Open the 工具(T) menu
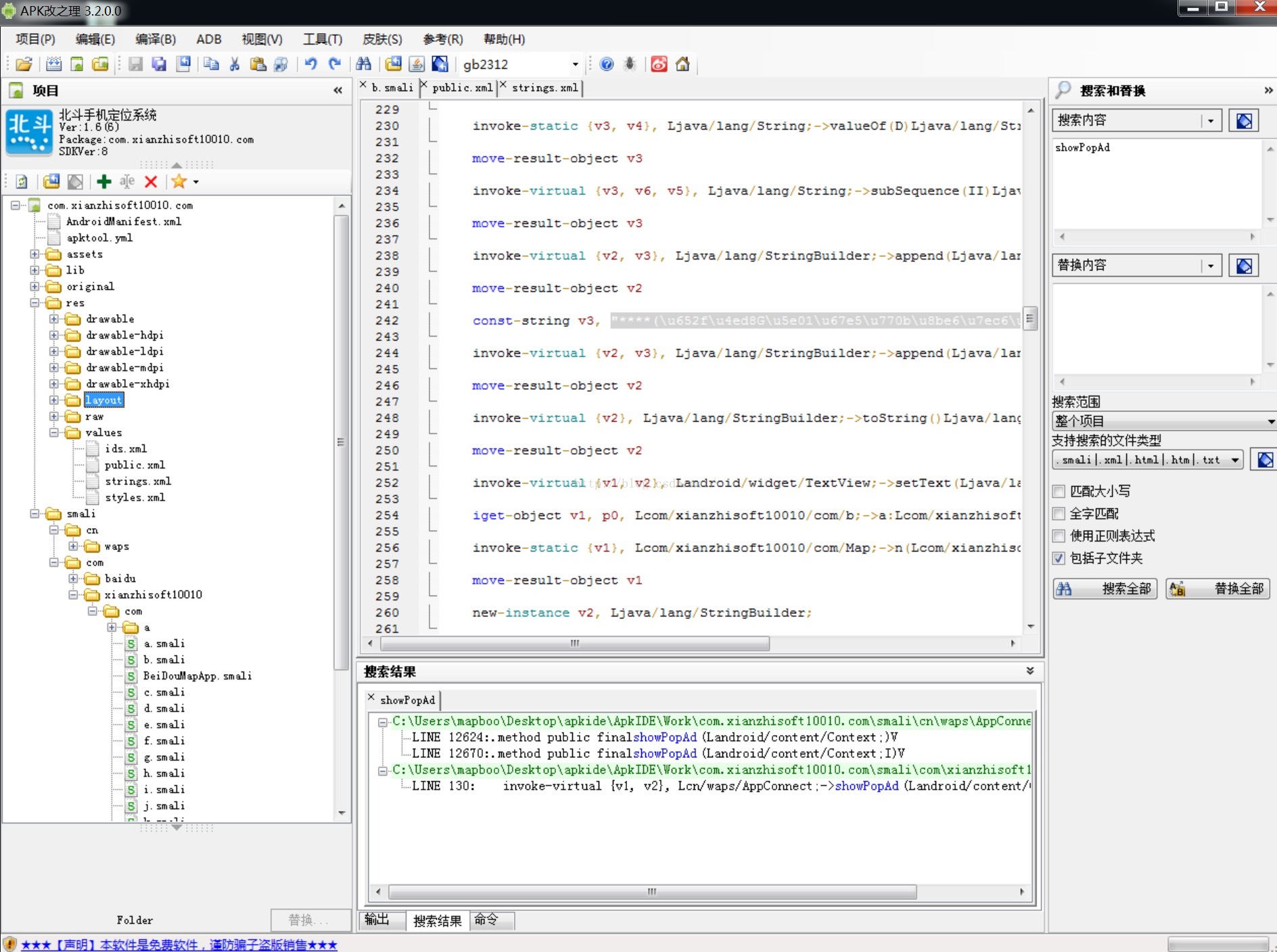1277x952 pixels. (322, 39)
